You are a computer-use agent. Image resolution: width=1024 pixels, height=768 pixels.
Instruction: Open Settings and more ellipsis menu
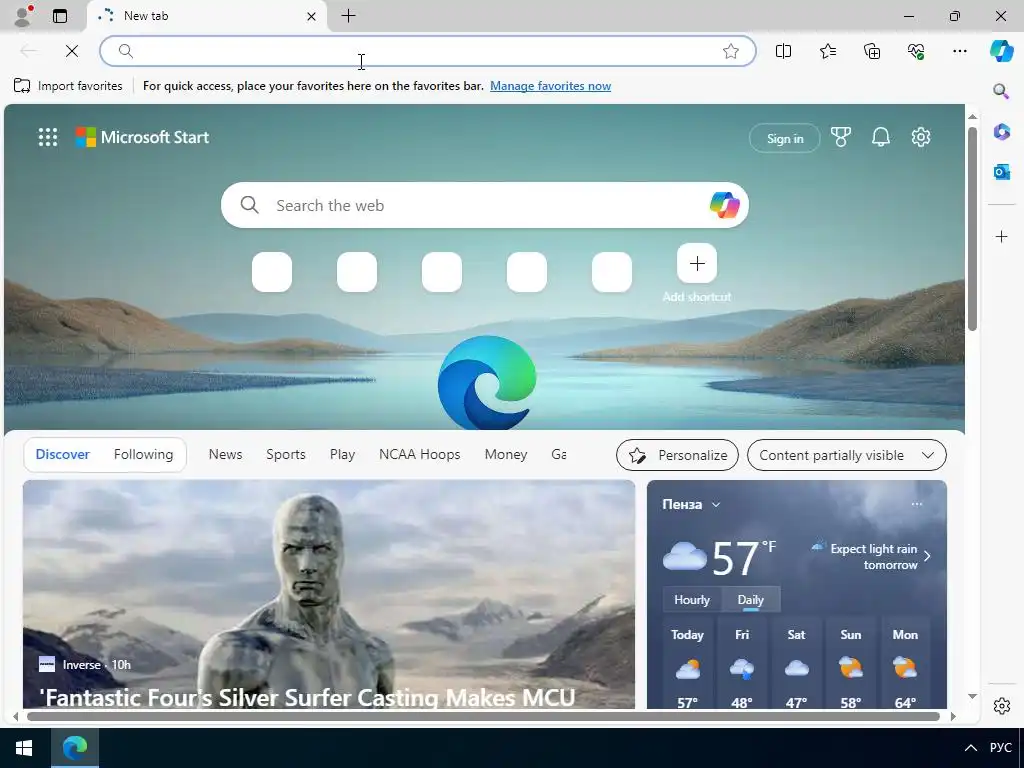(959, 51)
